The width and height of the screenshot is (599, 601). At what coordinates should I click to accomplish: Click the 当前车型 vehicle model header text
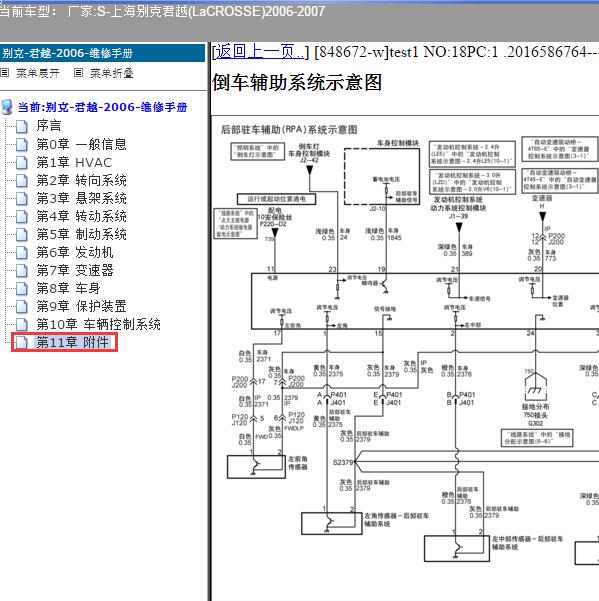tap(162, 11)
